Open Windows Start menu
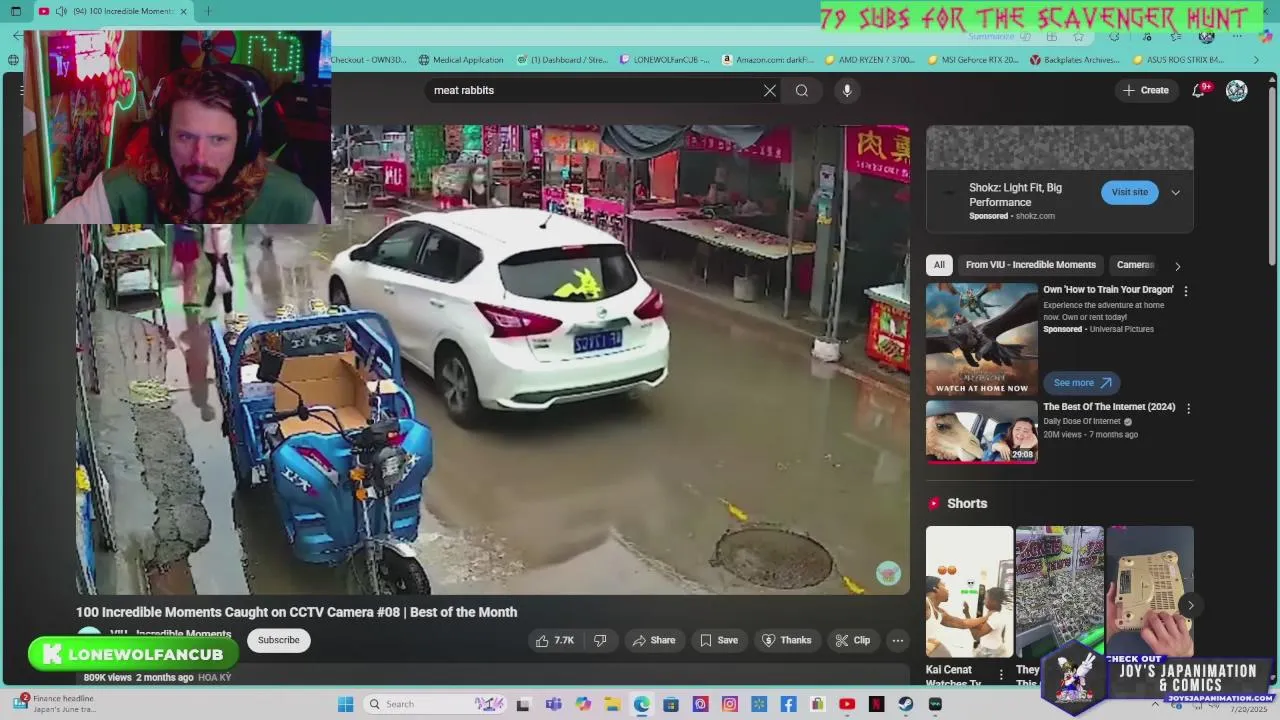 (x=346, y=704)
